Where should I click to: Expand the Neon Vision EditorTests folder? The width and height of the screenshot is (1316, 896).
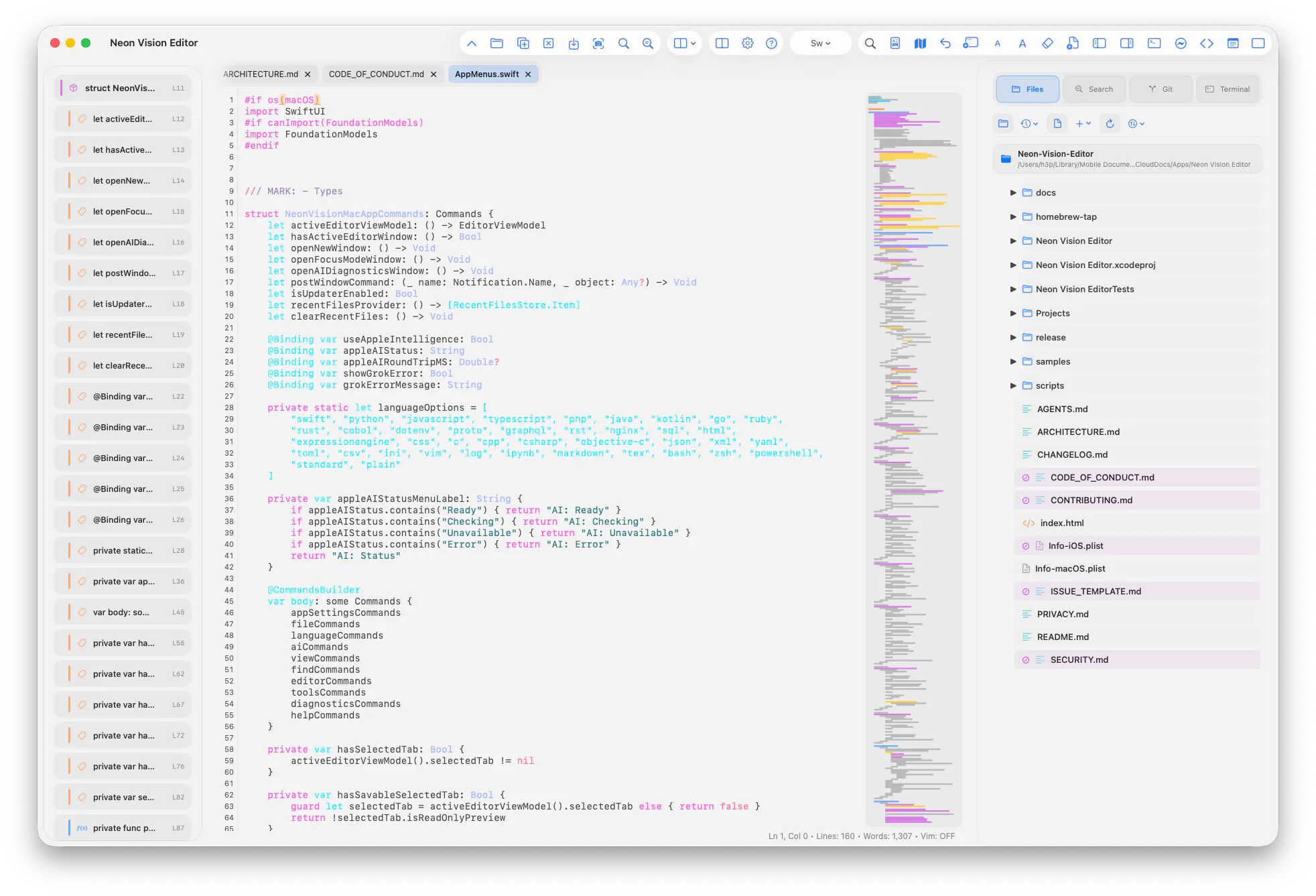pos(1013,290)
